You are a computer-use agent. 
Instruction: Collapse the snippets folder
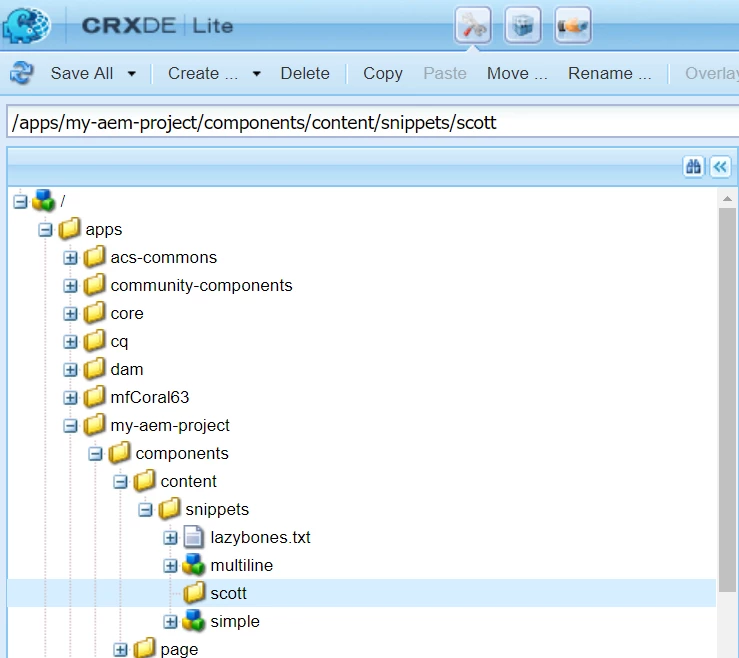(x=145, y=510)
